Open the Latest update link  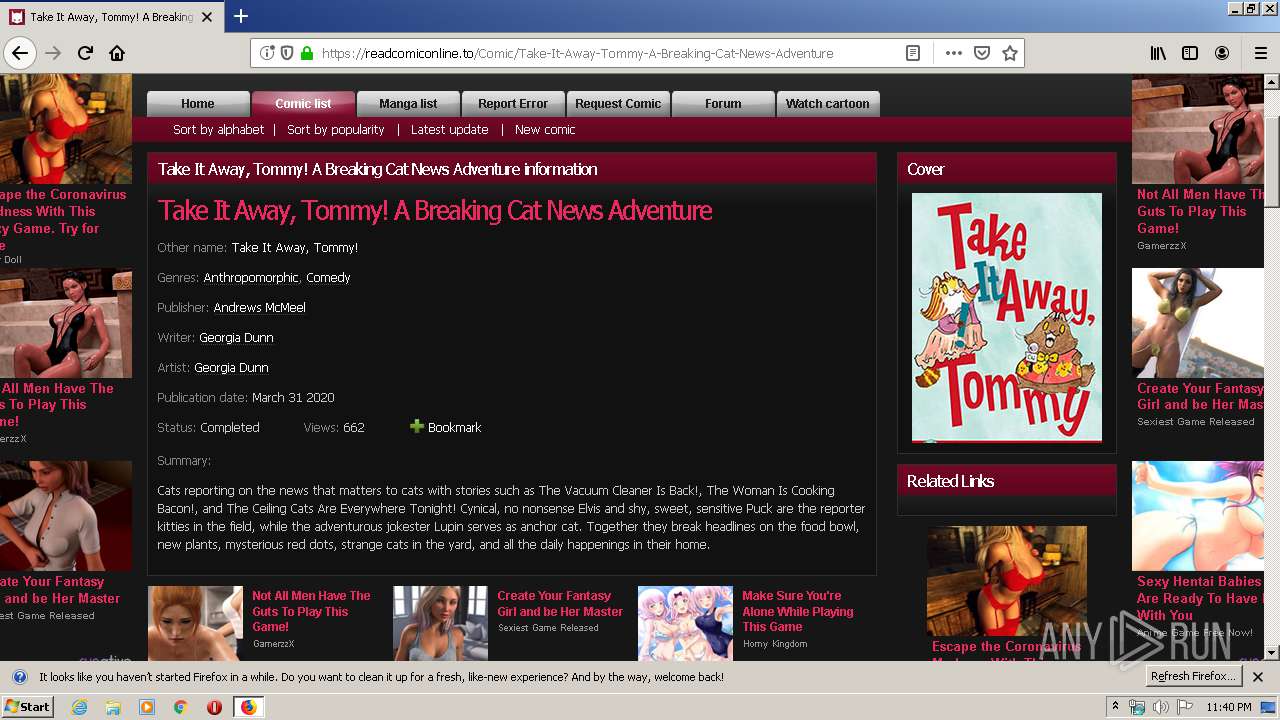click(450, 130)
